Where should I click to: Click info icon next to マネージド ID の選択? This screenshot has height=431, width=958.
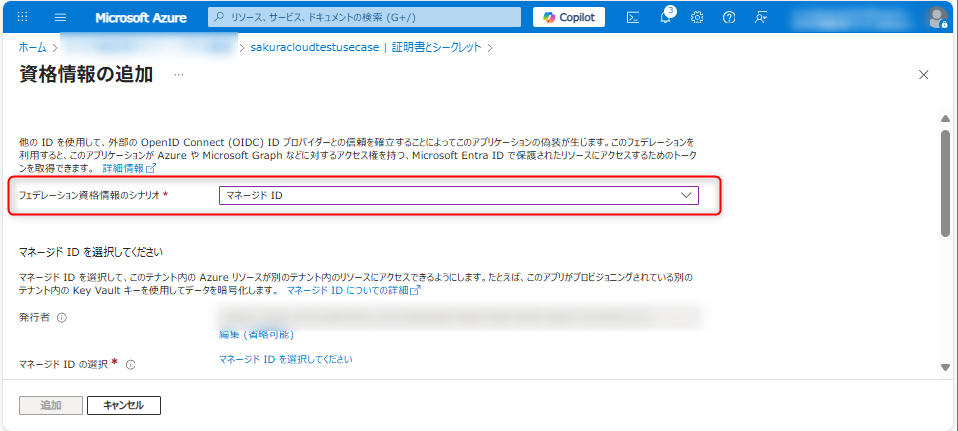click(x=131, y=365)
